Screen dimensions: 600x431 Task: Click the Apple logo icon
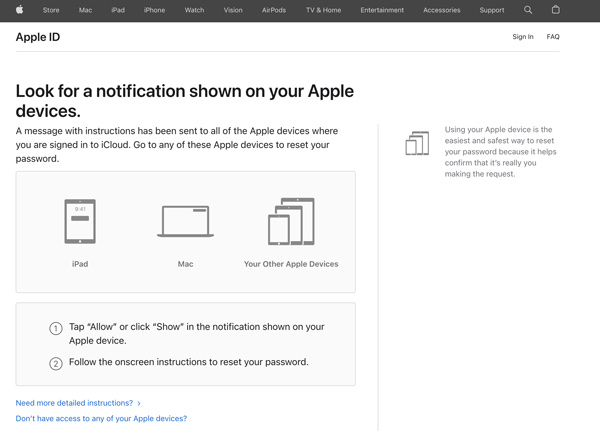coord(20,10)
